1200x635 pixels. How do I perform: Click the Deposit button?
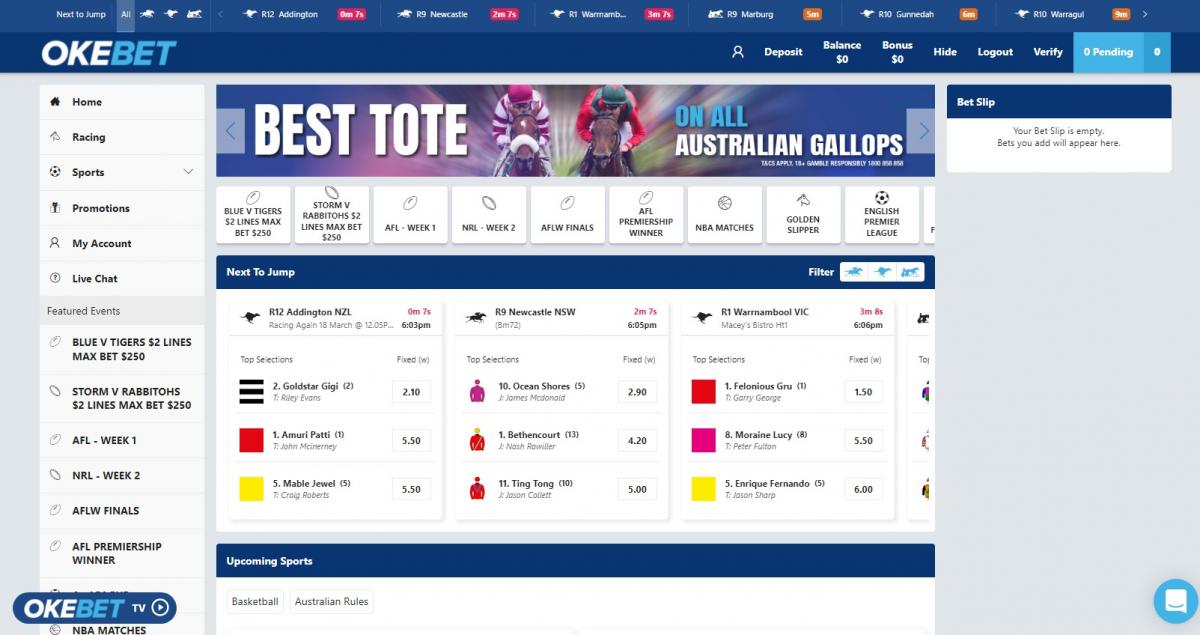click(x=783, y=52)
